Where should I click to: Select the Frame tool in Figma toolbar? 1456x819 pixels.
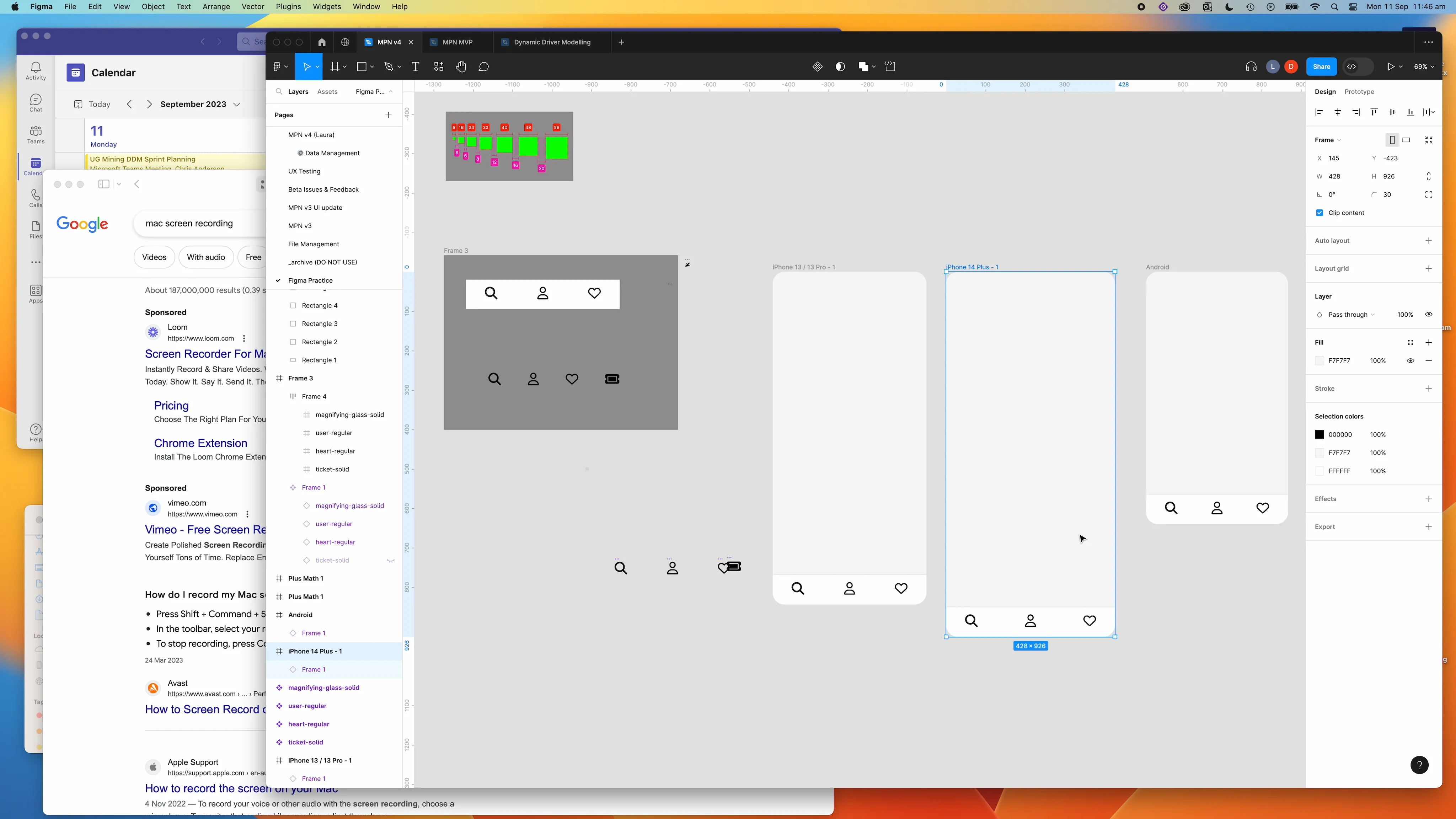pos(334,67)
